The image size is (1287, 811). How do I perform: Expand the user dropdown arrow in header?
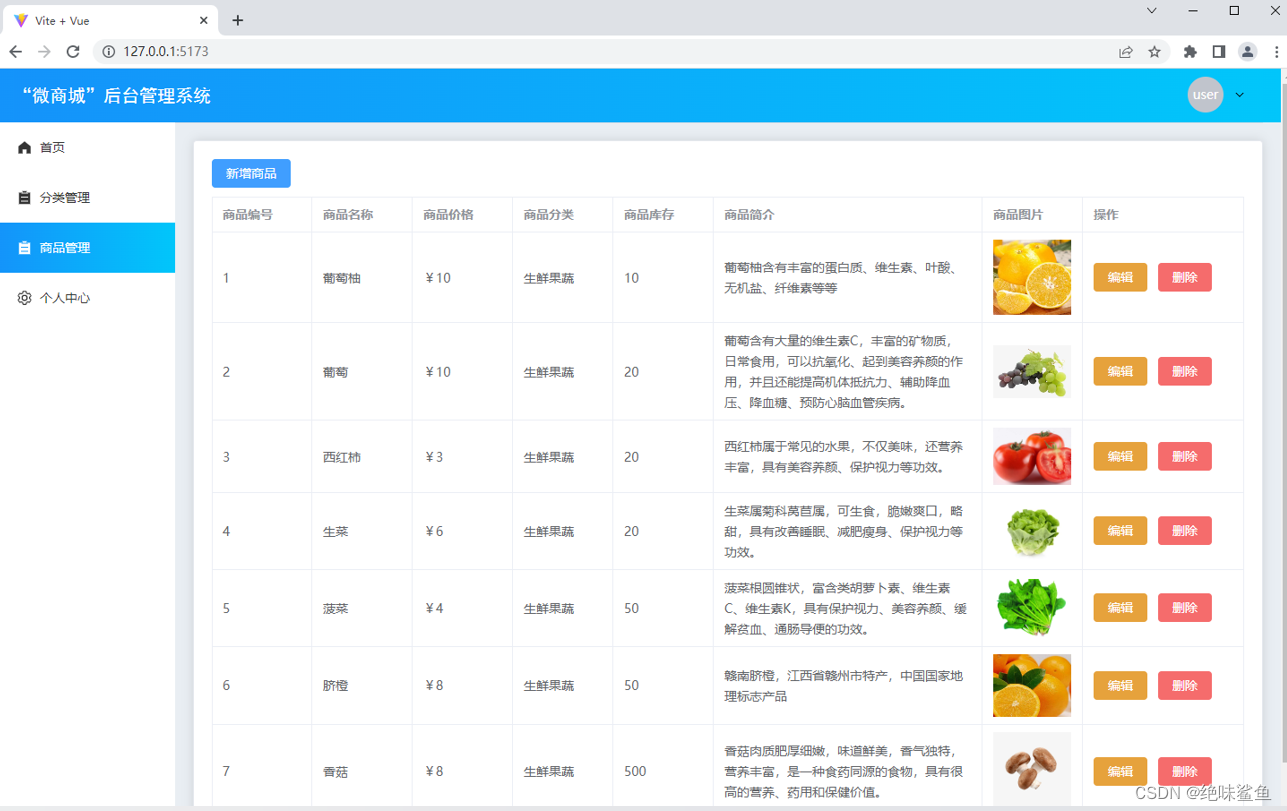click(1238, 95)
